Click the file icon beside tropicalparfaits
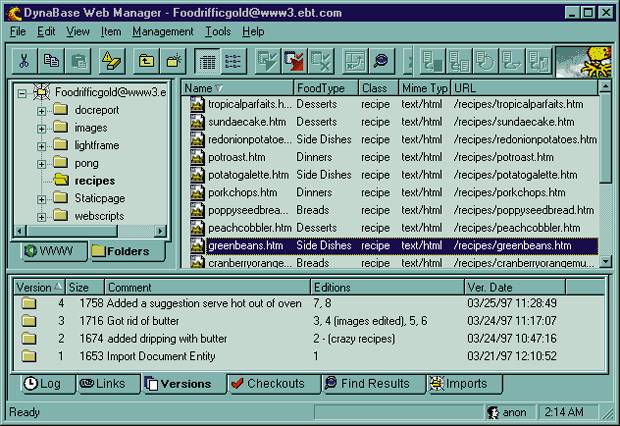The height and width of the screenshot is (426, 620). point(197,104)
